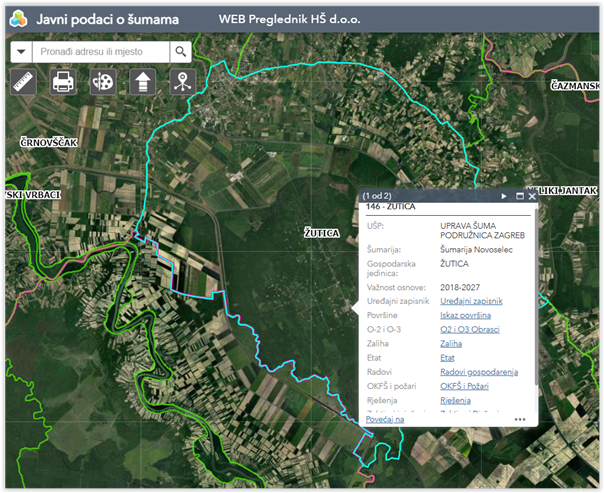This screenshot has width=604, height=493.
Task: Follow the O2 i O3 Obrasci link
Action: (x=469, y=329)
